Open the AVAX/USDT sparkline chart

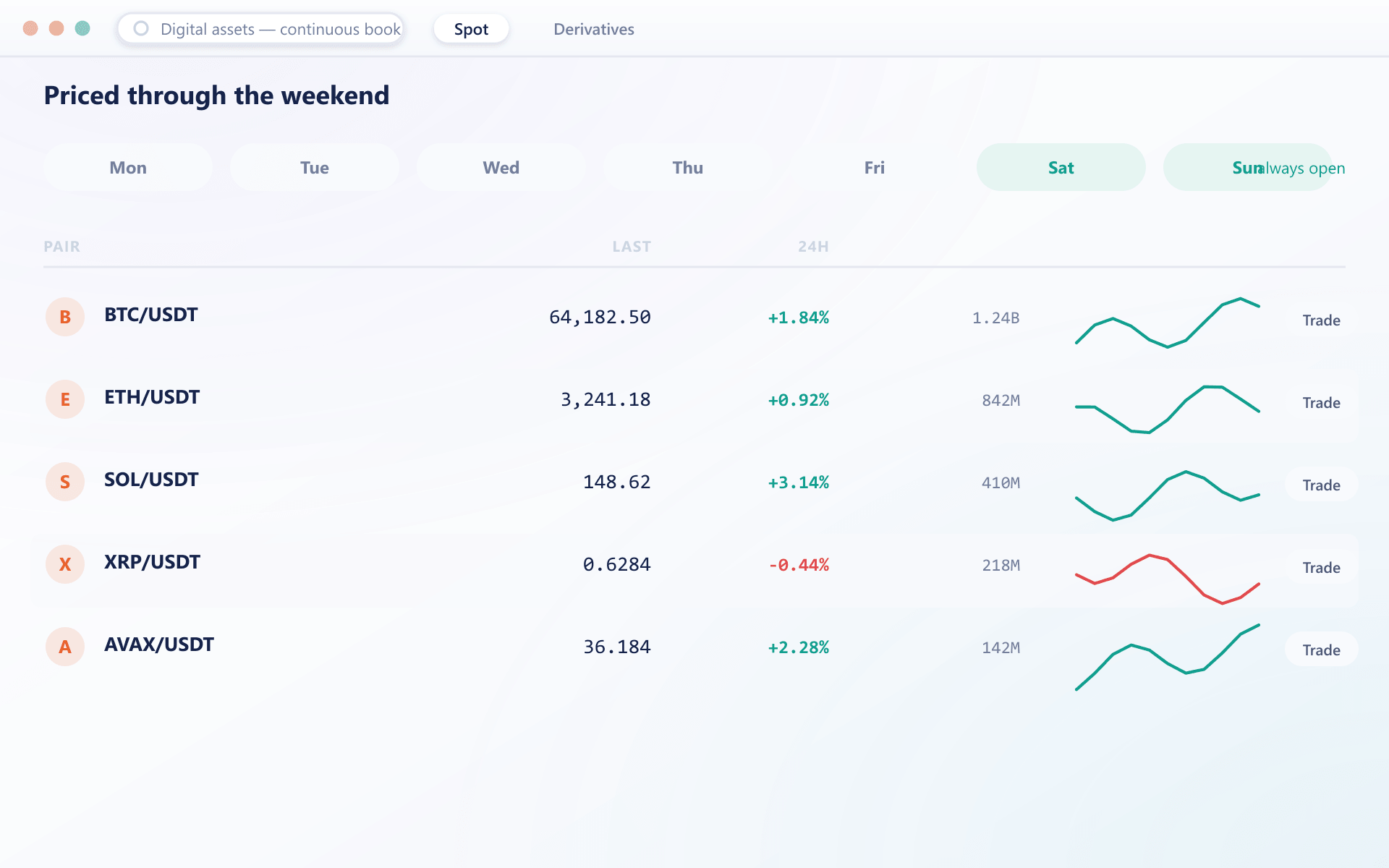pyautogui.click(x=1168, y=658)
